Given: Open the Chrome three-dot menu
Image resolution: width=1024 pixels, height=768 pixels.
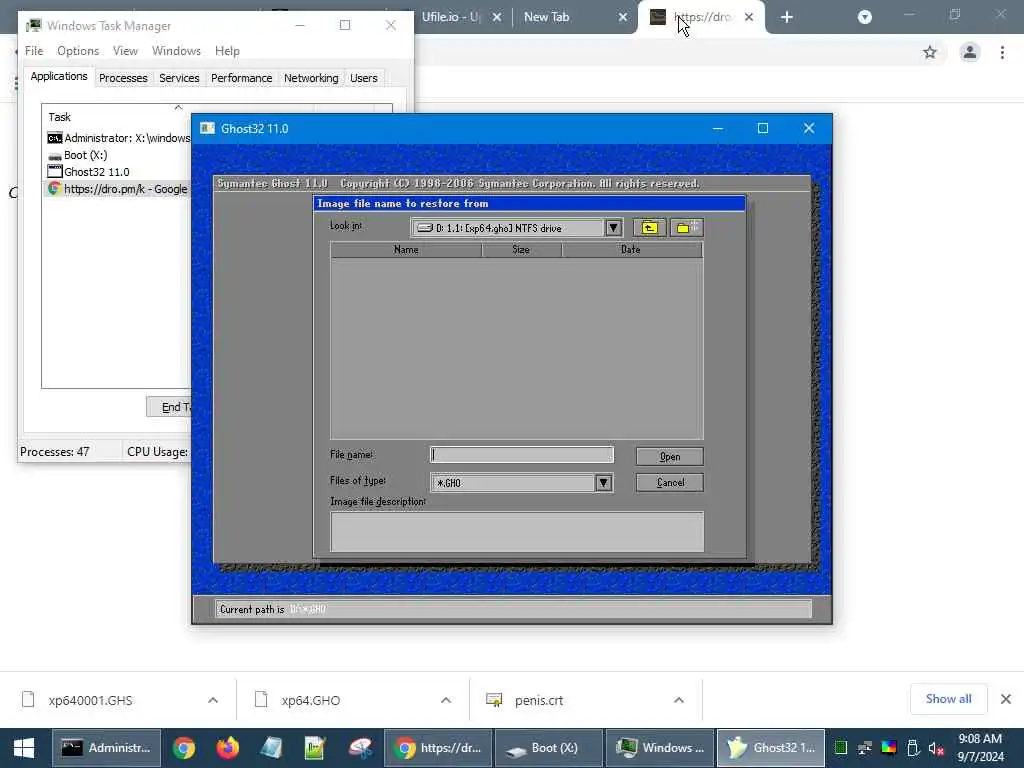Looking at the screenshot, I should 1002,52.
